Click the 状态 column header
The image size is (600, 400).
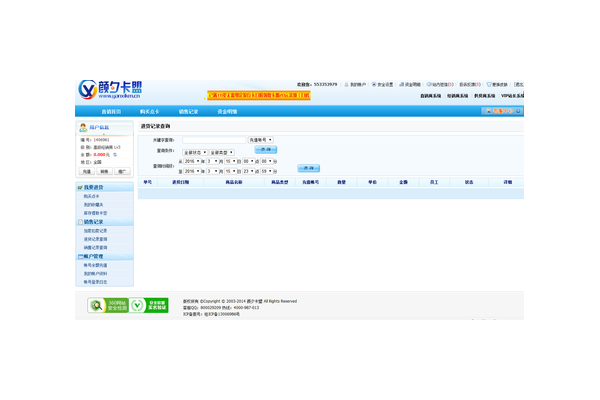[469, 182]
